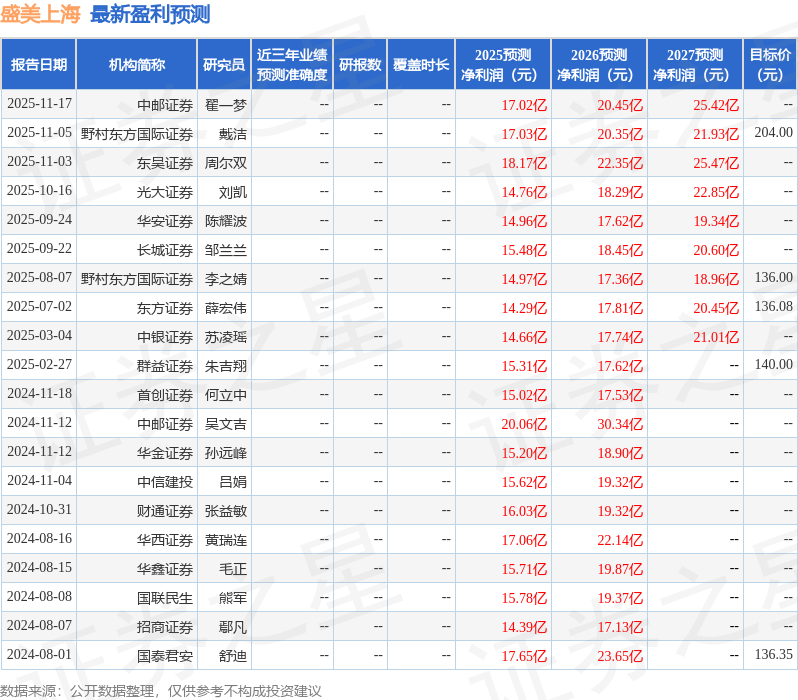Select analyst 陈耀波

click(225, 221)
